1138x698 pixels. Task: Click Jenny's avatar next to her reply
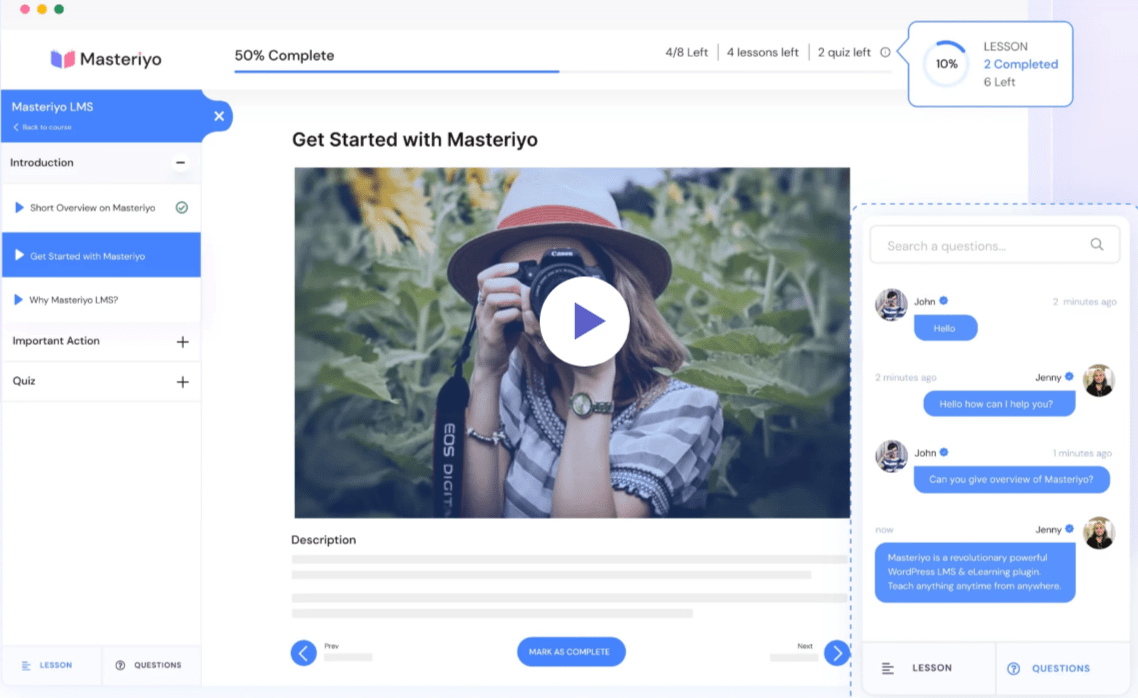click(1099, 380)
